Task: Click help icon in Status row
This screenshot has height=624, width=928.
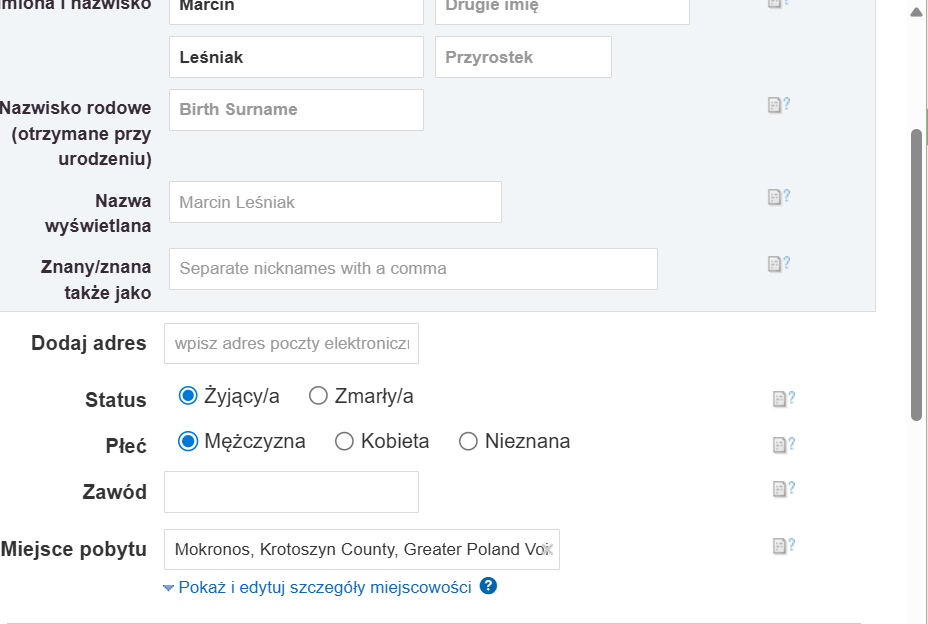Action: 783,399
